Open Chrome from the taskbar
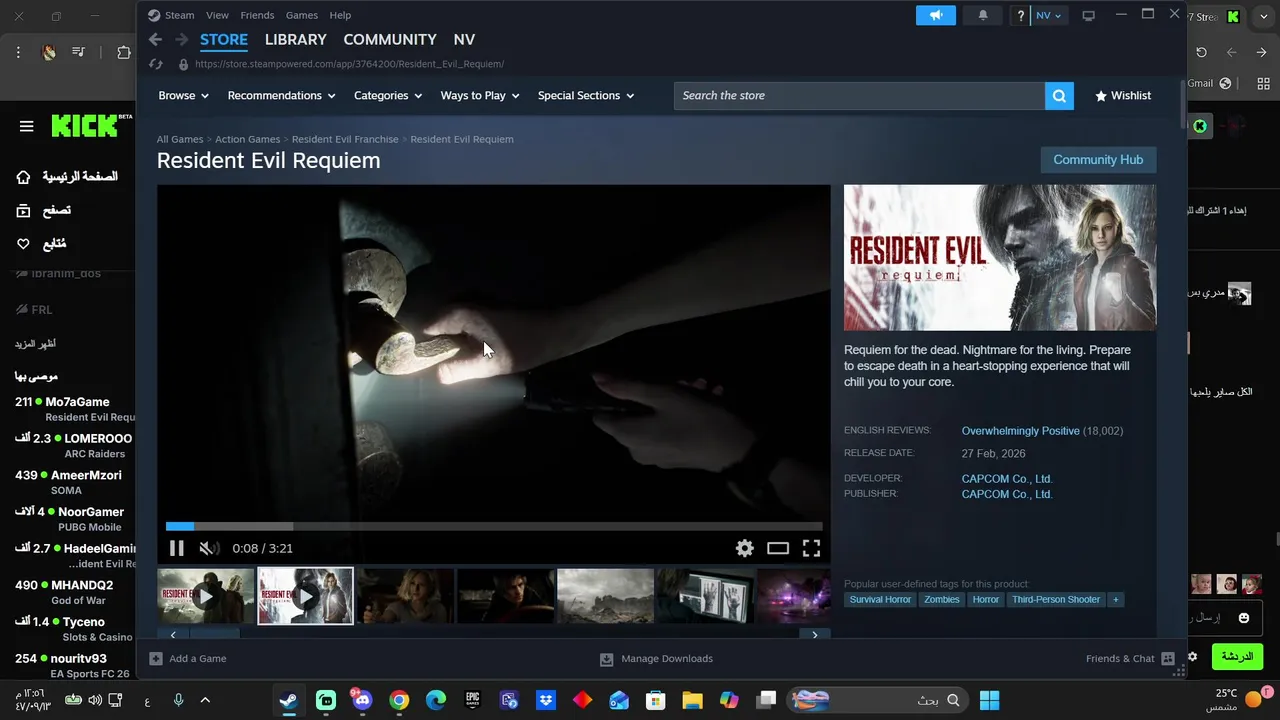Viewport: 1280px width, 720px height. [x=399, y=700]
